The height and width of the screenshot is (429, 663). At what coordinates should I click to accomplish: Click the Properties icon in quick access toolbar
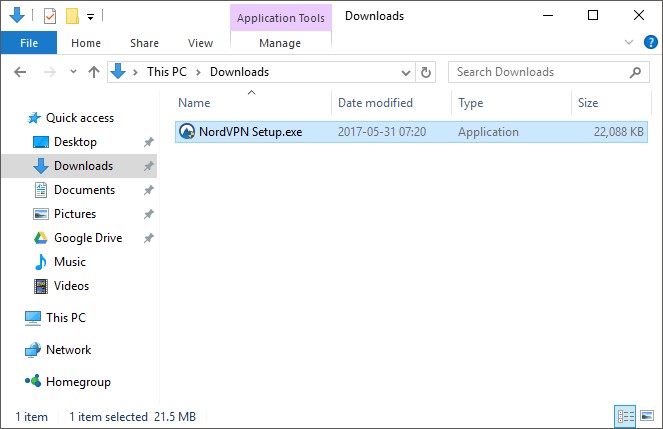pyautogui.click(x=50, y=16)
